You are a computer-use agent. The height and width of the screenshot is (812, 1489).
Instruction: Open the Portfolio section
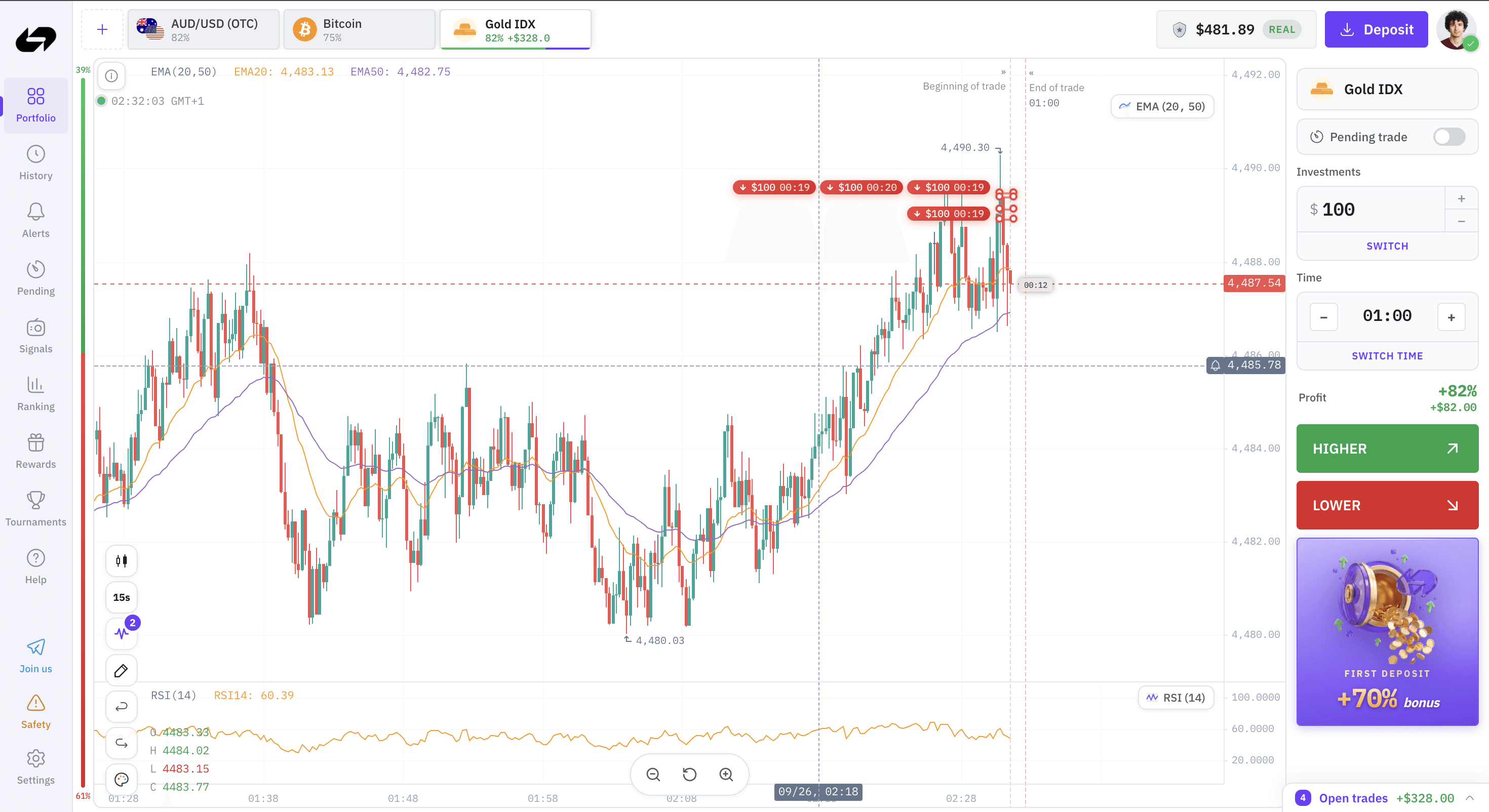click(x=36, y=105)
